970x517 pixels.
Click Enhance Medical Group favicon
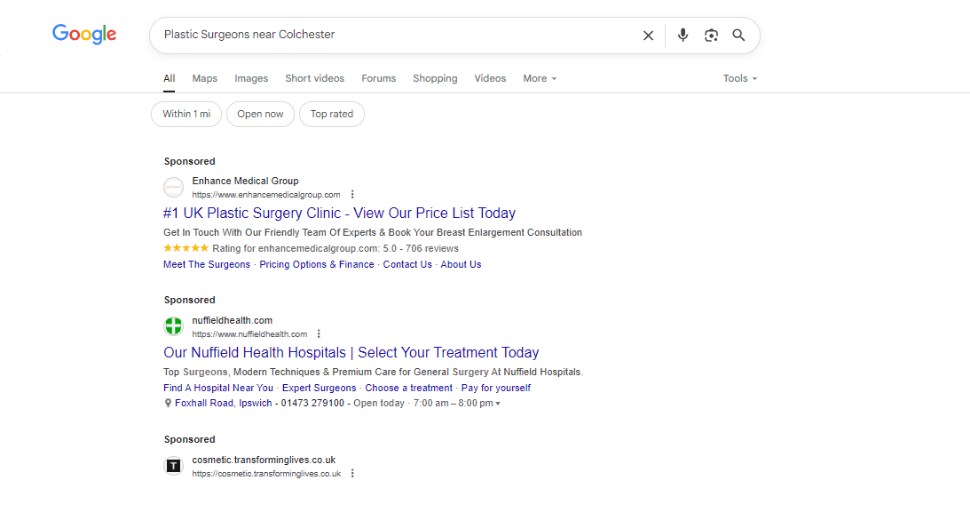point(173,187)
